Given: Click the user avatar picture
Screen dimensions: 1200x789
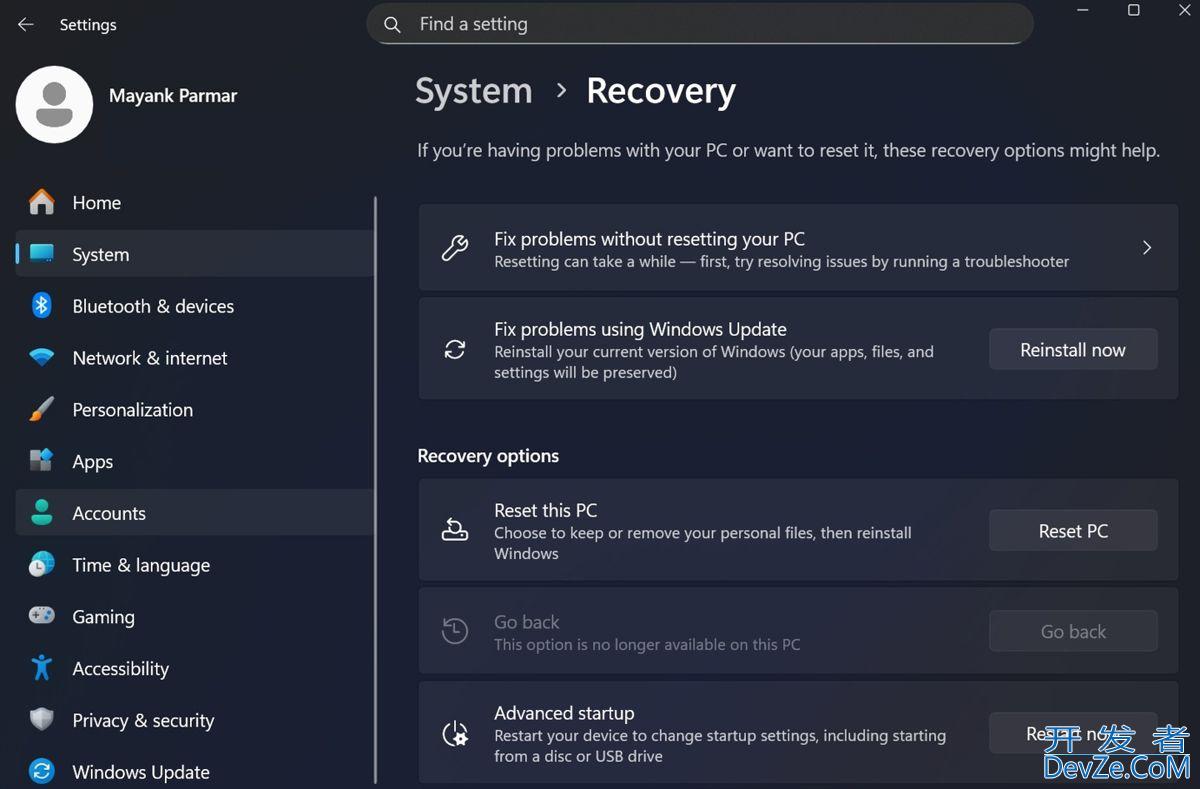Looking at the screenshot, I should coord(55,105).
